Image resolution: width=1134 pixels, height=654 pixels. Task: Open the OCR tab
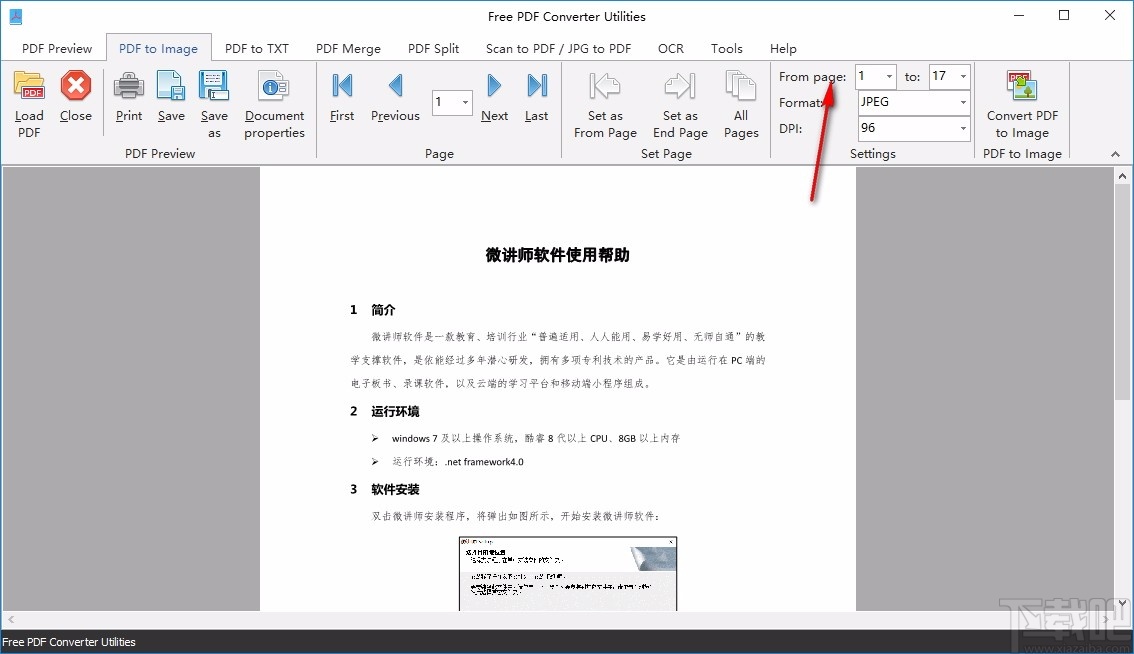click(x=670, y=47)
